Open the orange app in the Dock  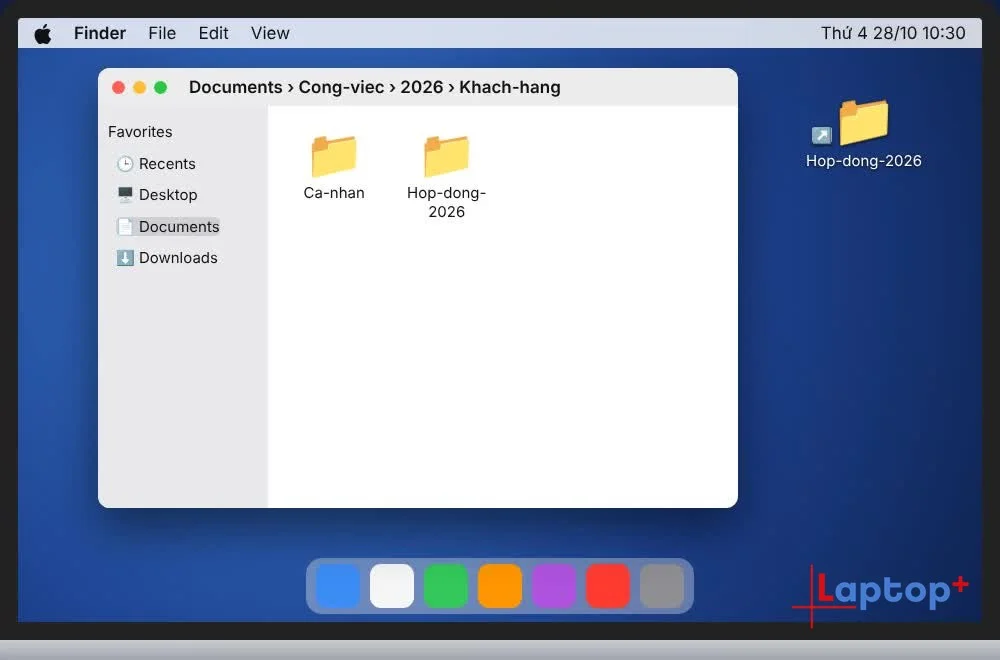coord(500,586)
